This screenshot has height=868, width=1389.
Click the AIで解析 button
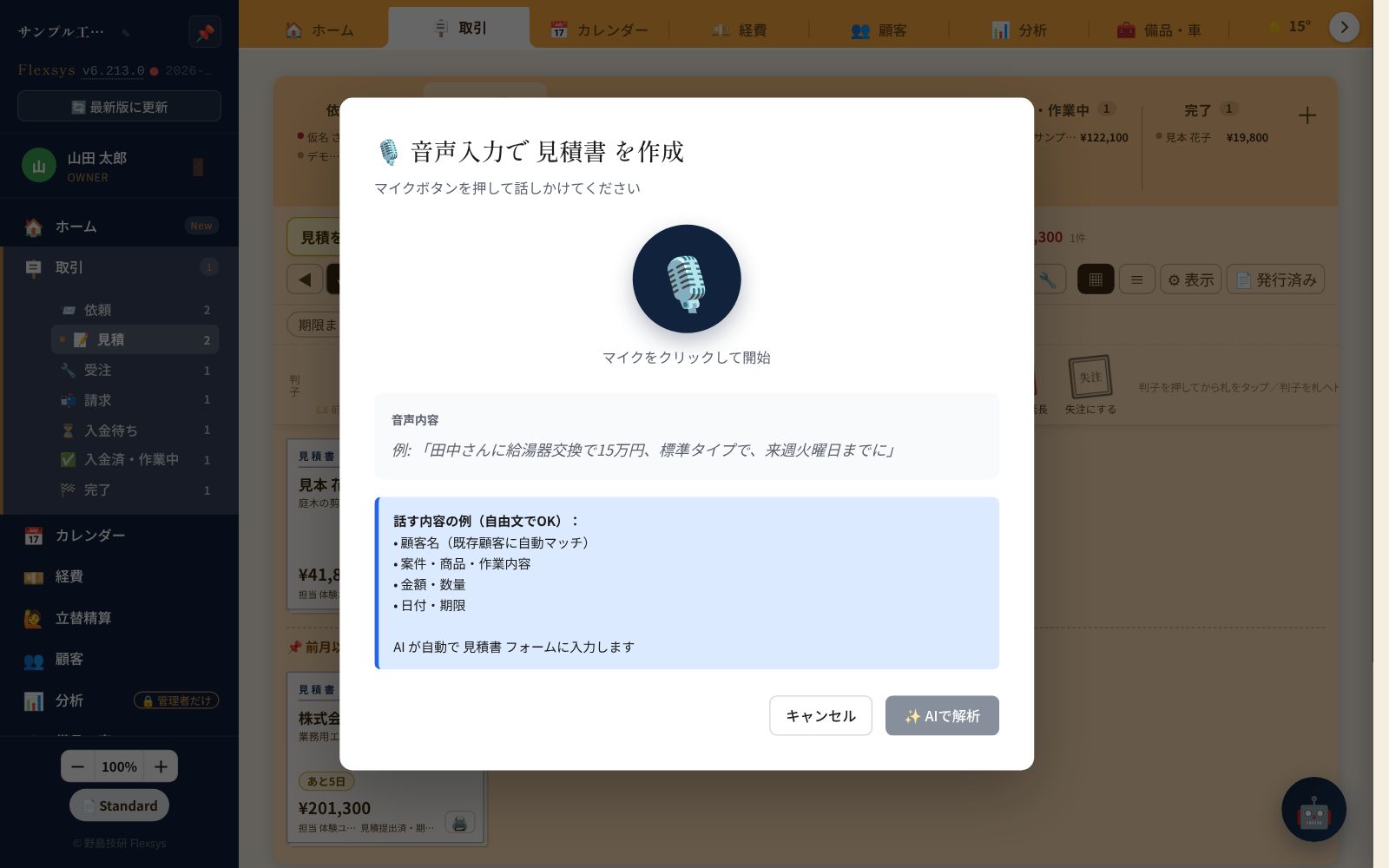pos(942,715)
